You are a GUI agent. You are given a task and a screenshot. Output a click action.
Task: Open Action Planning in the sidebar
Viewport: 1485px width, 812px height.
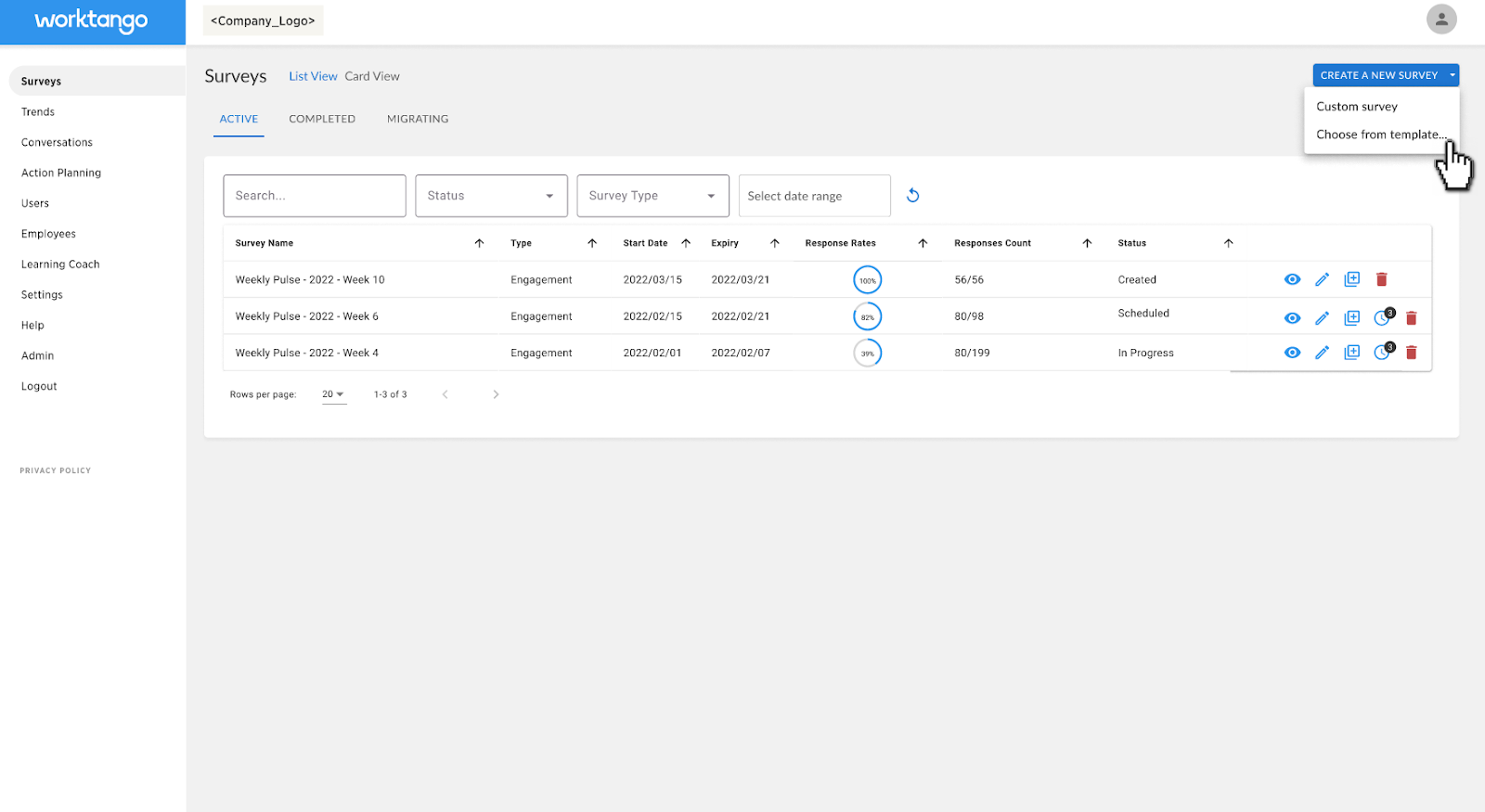pyautogui.click(x=61, y=173)
